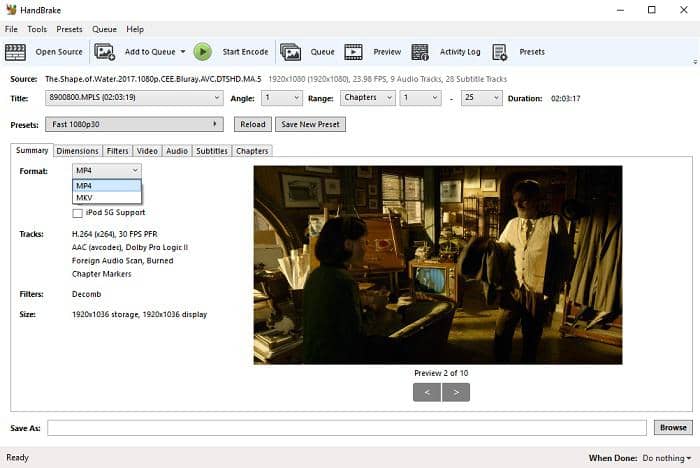Click Save New Preset button
The image size is (700, 468).
pos(310,124)
